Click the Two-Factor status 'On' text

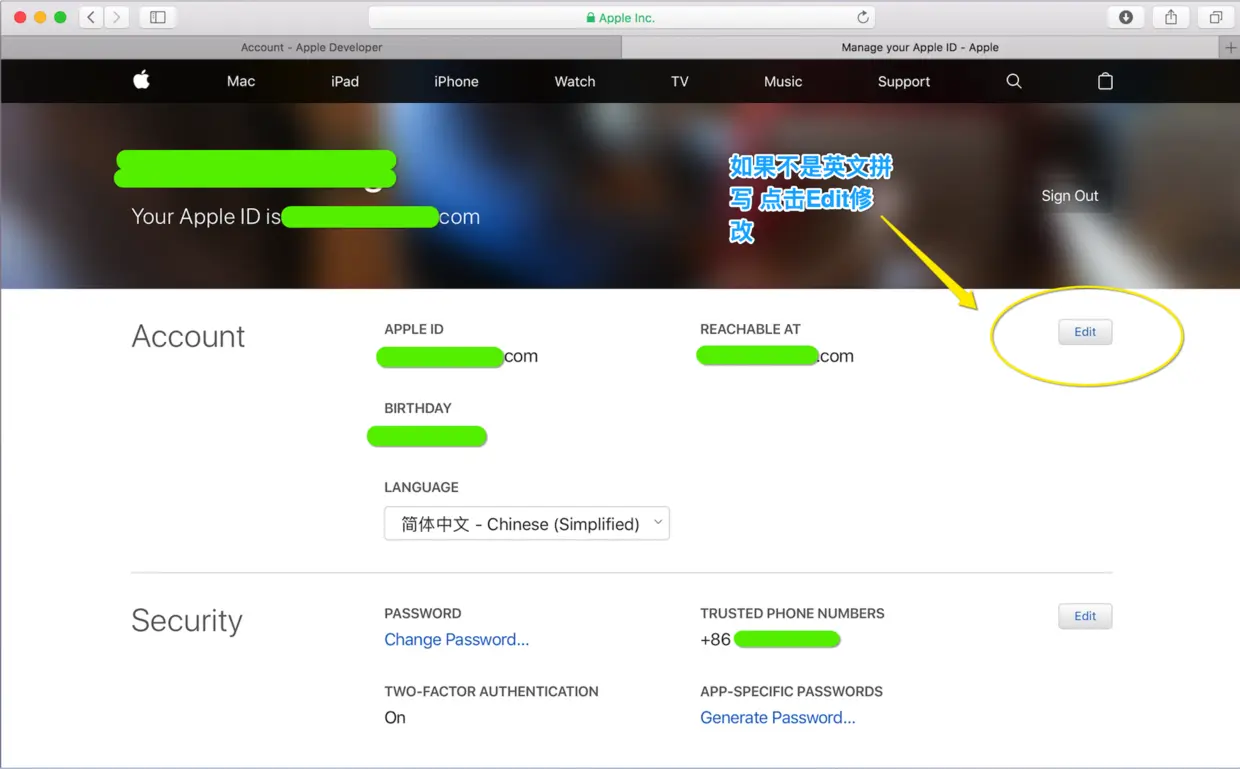[395, 718]
